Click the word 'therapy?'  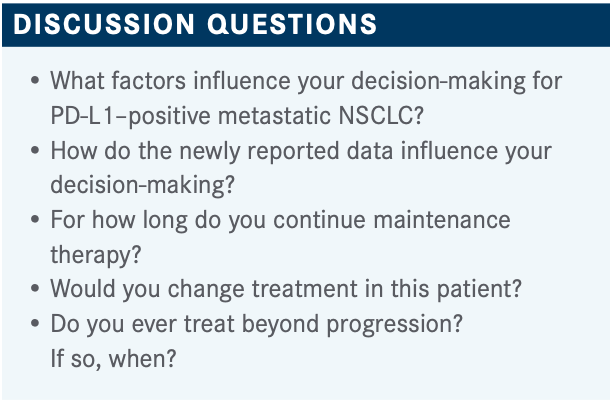click(x=96, y=255)
